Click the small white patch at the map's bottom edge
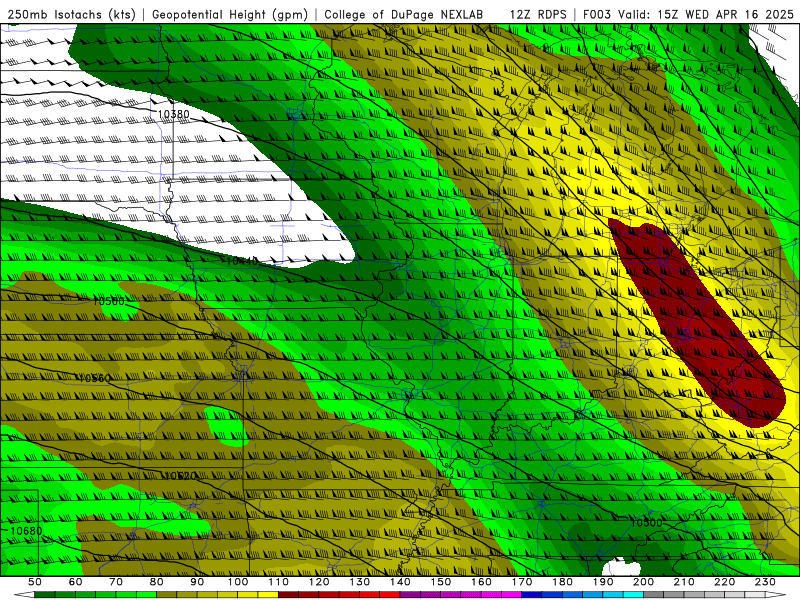This screenshot has width=800, height=600. click(621, 567)
